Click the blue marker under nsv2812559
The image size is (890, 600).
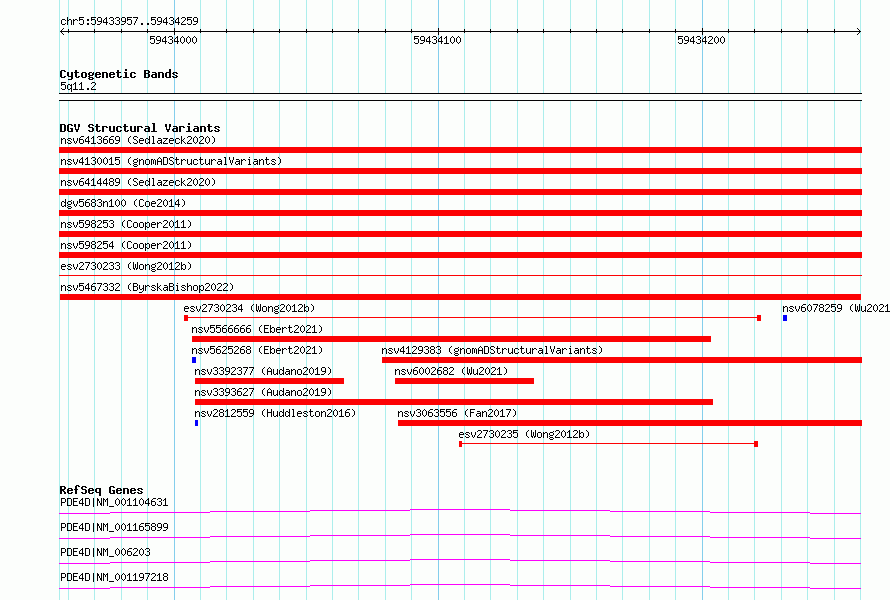[196, 423]
